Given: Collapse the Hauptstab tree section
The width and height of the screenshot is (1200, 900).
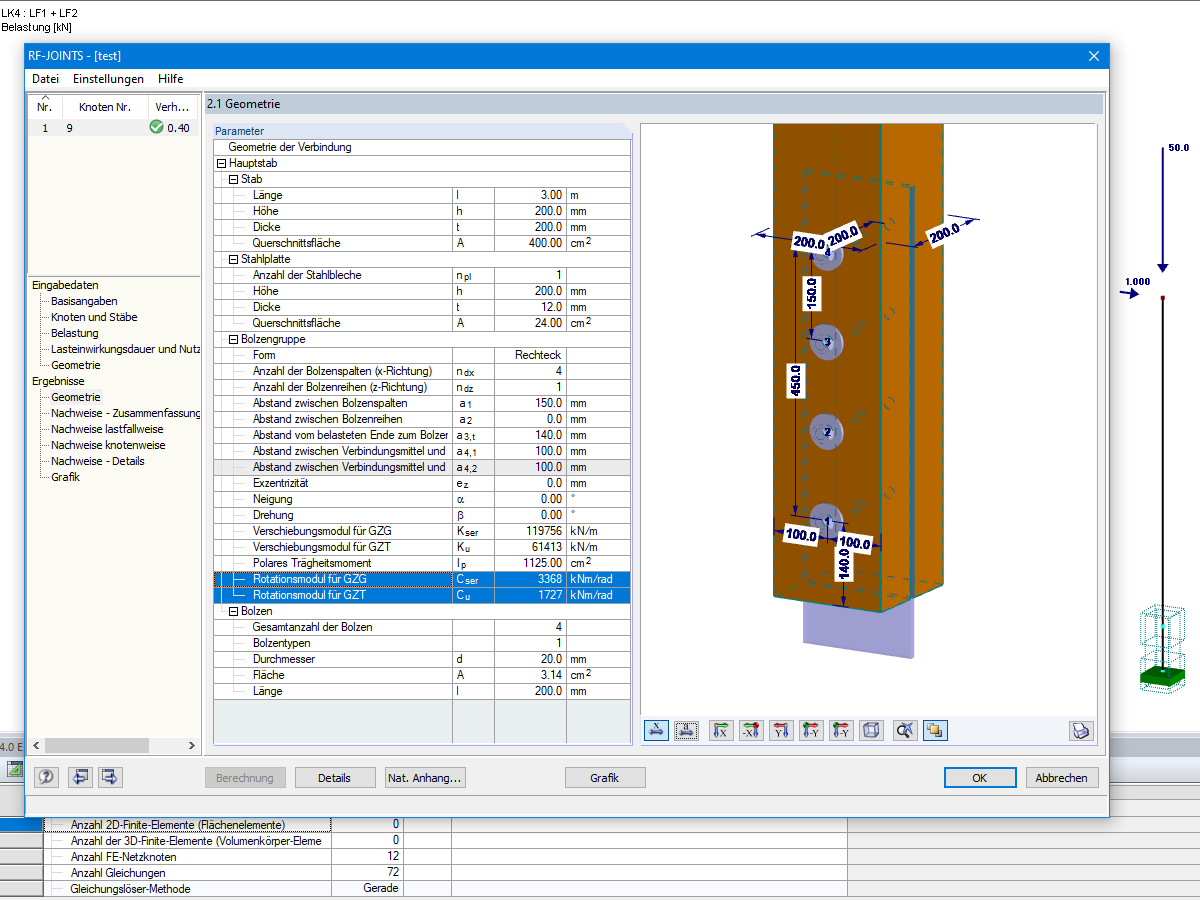Looking at the screenshot, I should point(221,163).
